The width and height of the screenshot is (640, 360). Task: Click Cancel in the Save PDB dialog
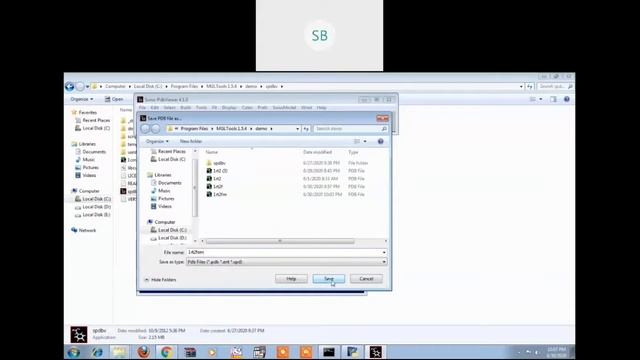[366, 279]
